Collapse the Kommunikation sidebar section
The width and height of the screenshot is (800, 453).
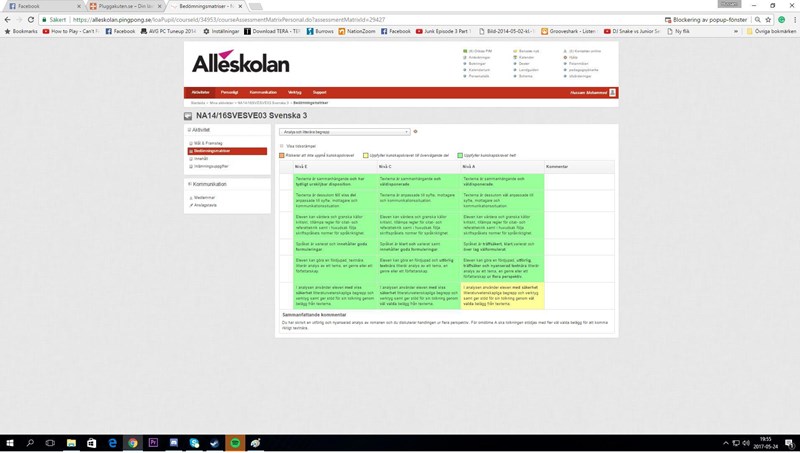pos(190,184)
